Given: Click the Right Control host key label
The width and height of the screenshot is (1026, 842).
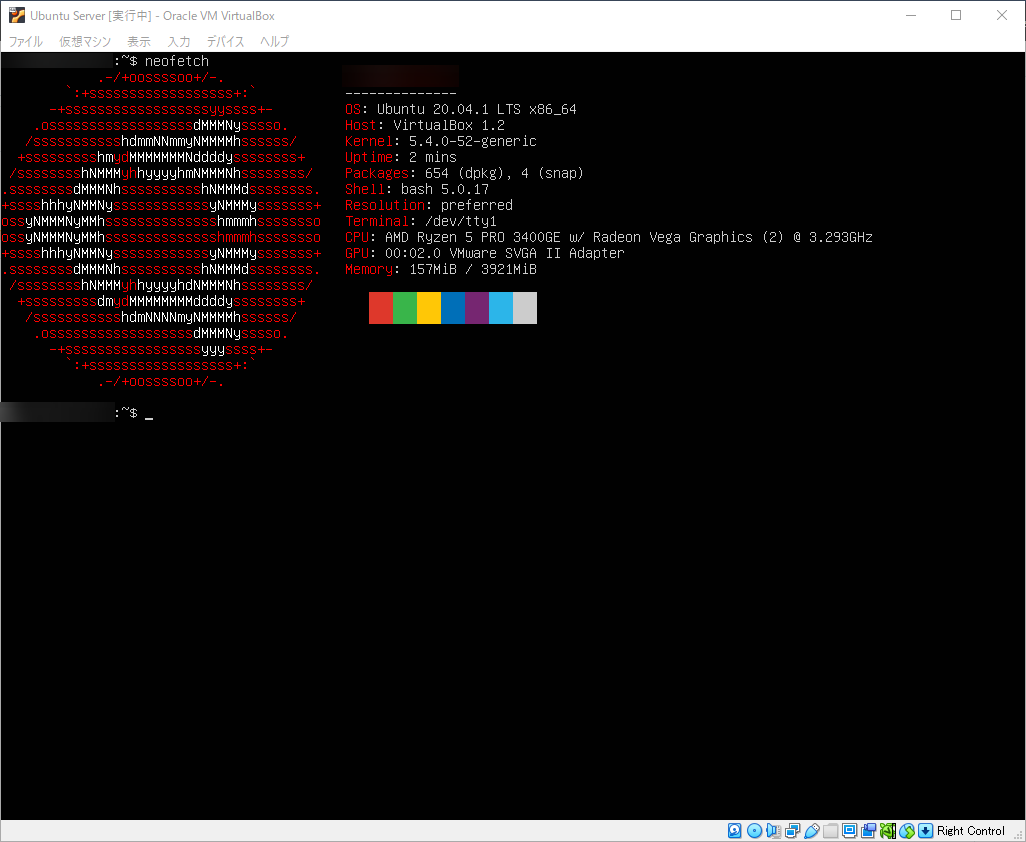Looking at the screenshot, I should pyautogui.click(x=970, y=831).
